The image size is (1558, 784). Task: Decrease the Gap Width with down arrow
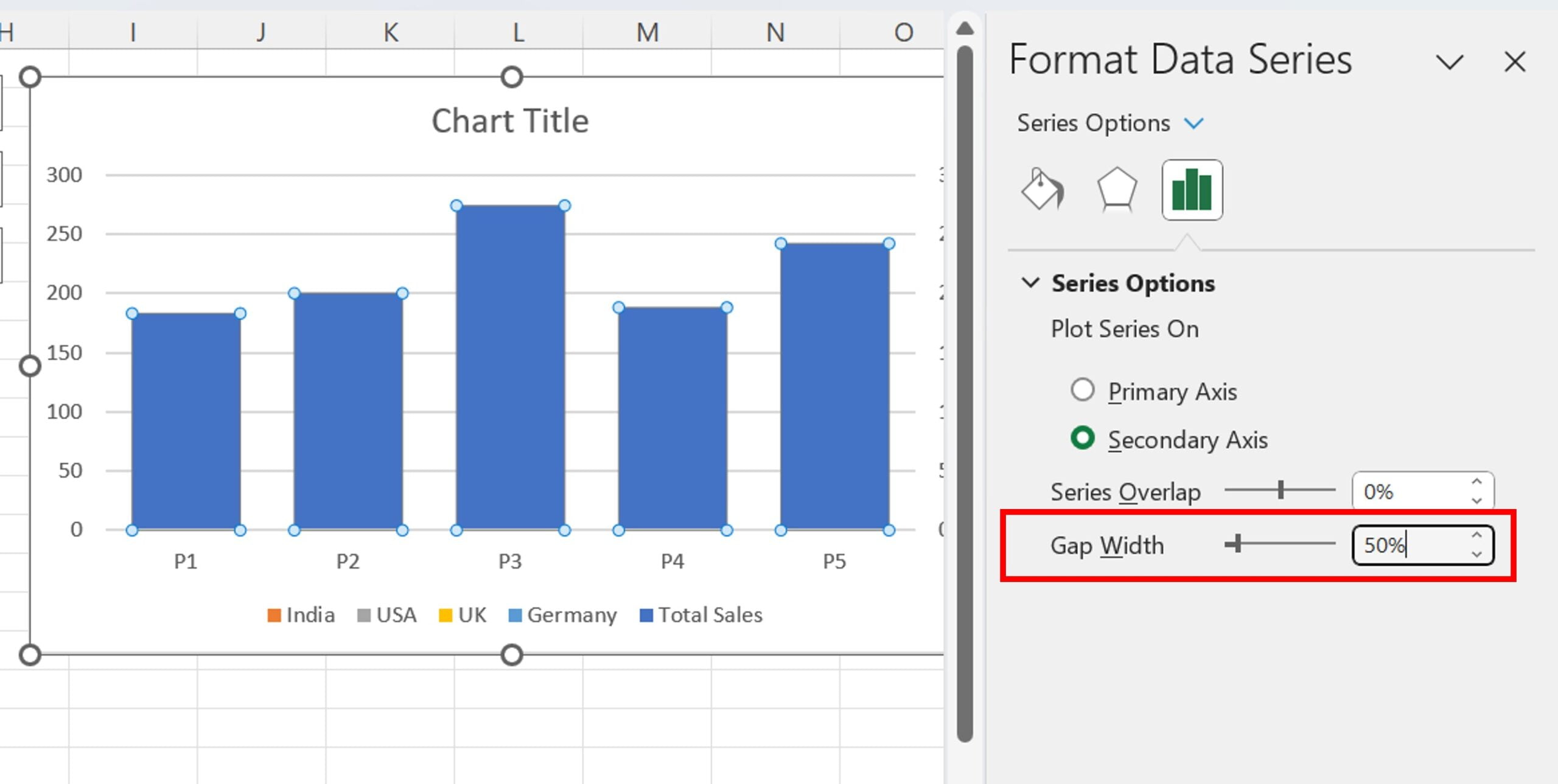pos(1476,554)
